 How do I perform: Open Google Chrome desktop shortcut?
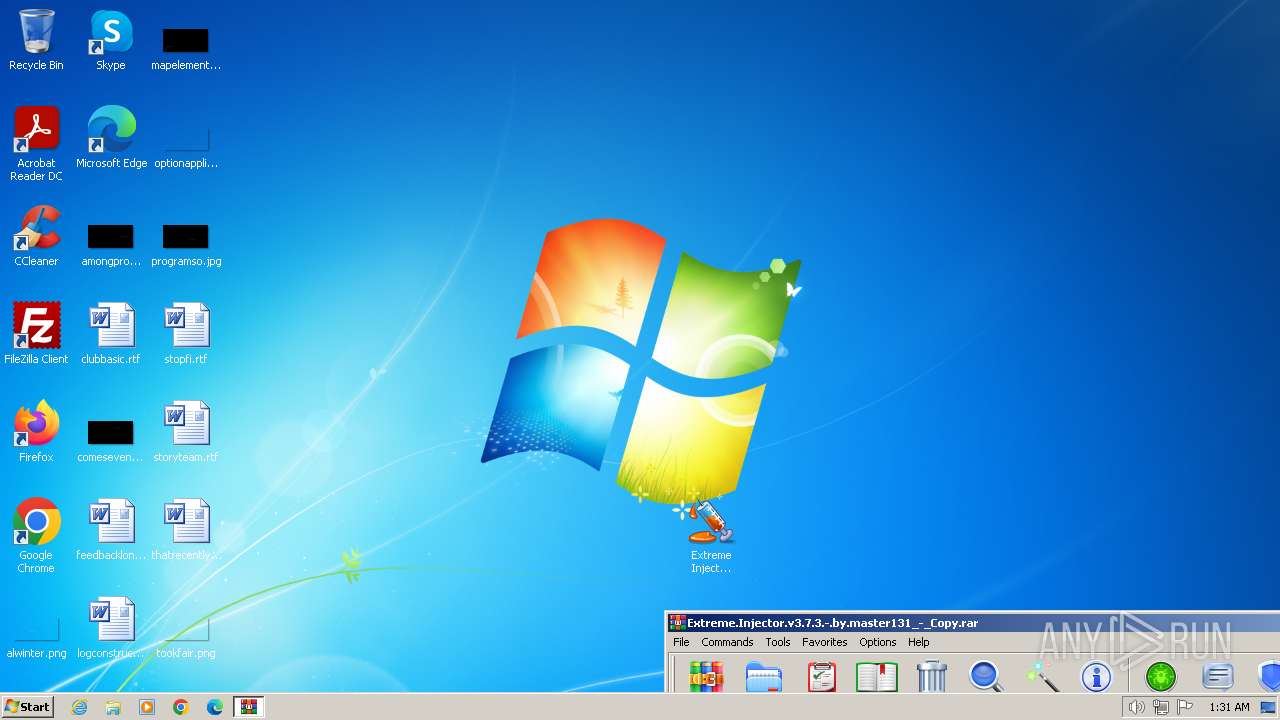(x=36, y=535)
